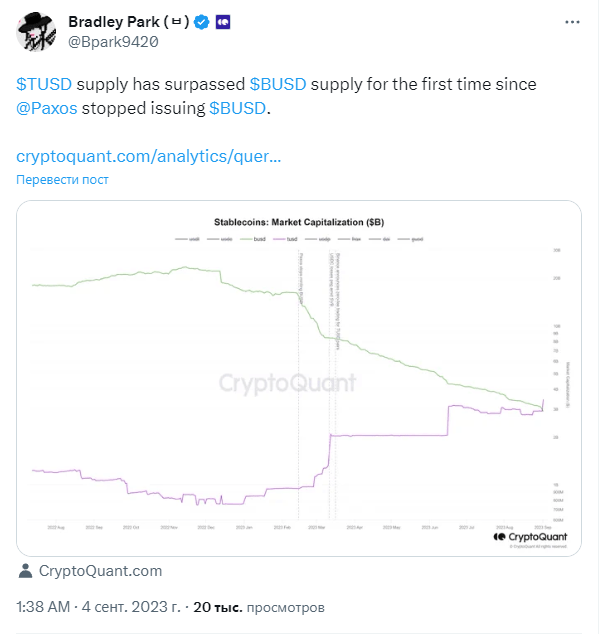Viewport: 601px width, 634px height.
Task: Open the @Bpark9420 handle
Action: [x=113, y=42]
